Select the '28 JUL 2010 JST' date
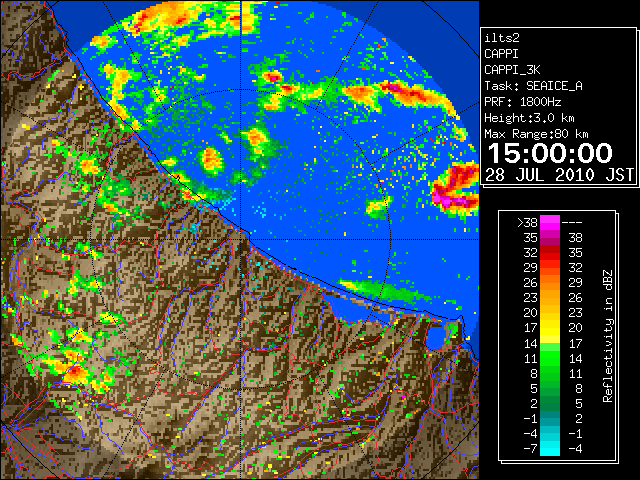 pos(559,175)
